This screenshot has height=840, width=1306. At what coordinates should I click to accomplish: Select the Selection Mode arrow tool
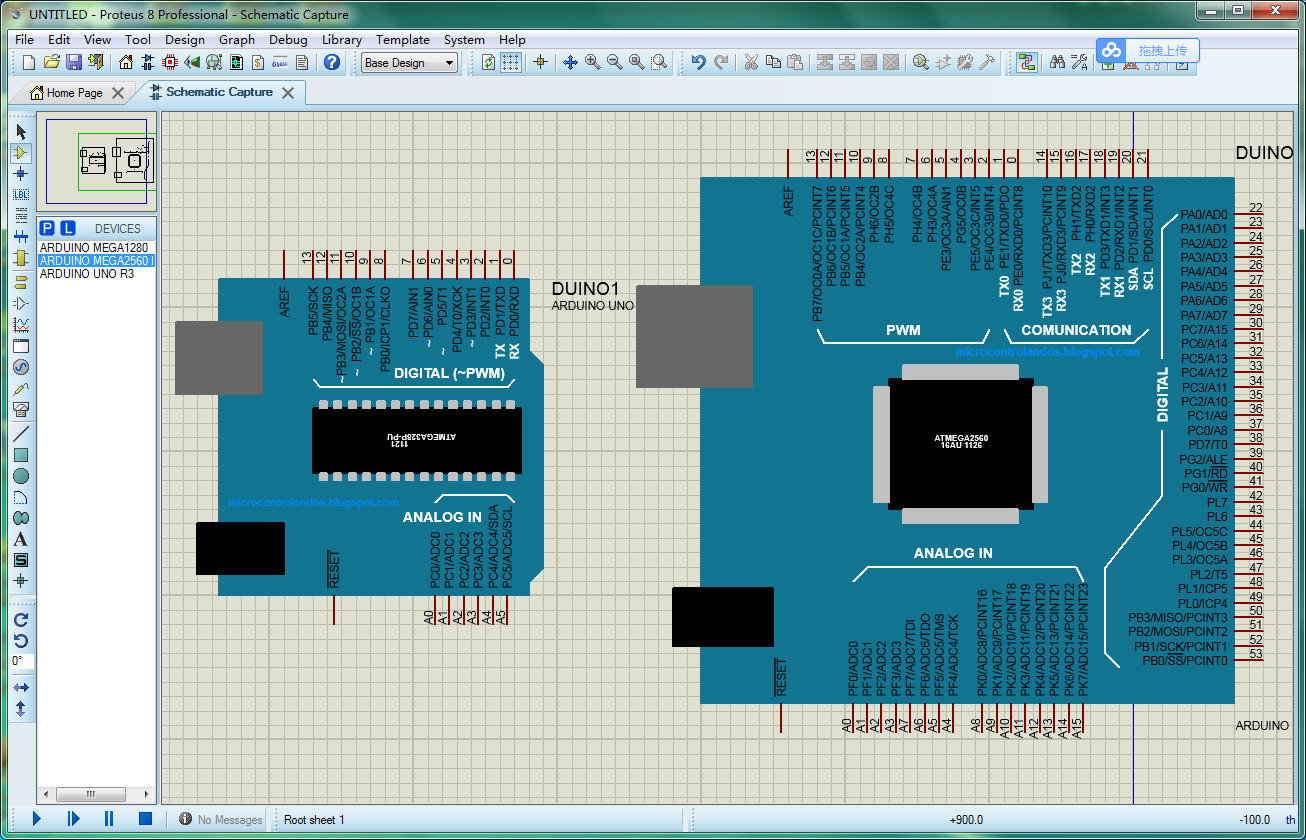pyautogui.click(x=21, y=132)
